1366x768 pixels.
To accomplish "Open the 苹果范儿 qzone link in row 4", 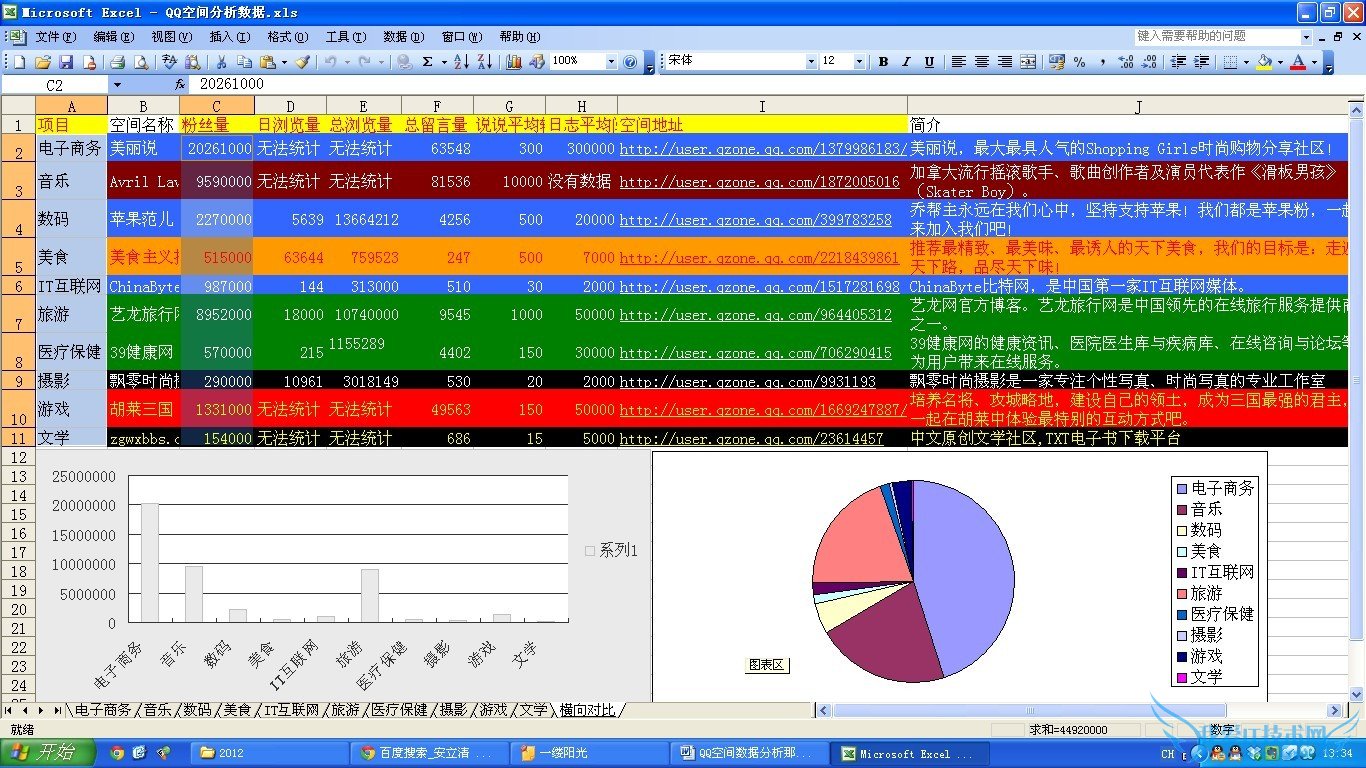I will [755, 220].
